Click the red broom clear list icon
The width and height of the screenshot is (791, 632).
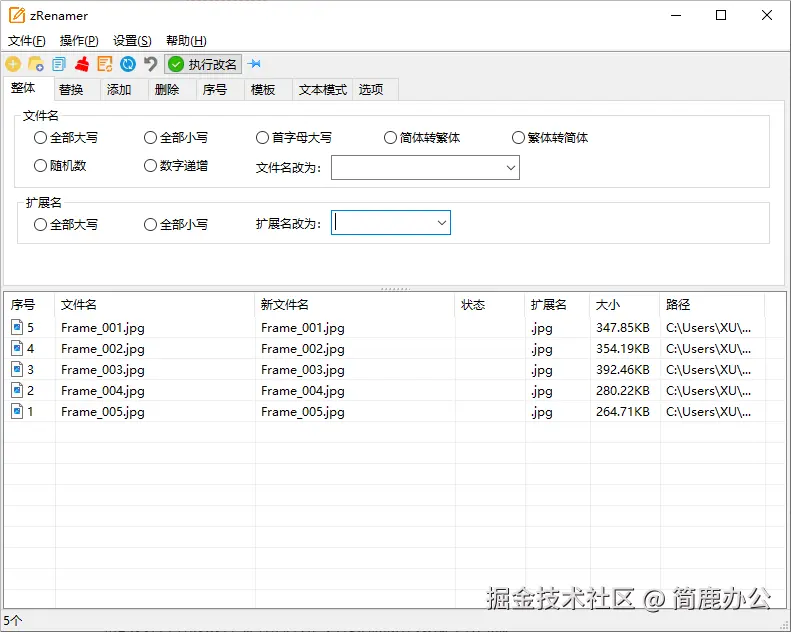tap(82, 64)
